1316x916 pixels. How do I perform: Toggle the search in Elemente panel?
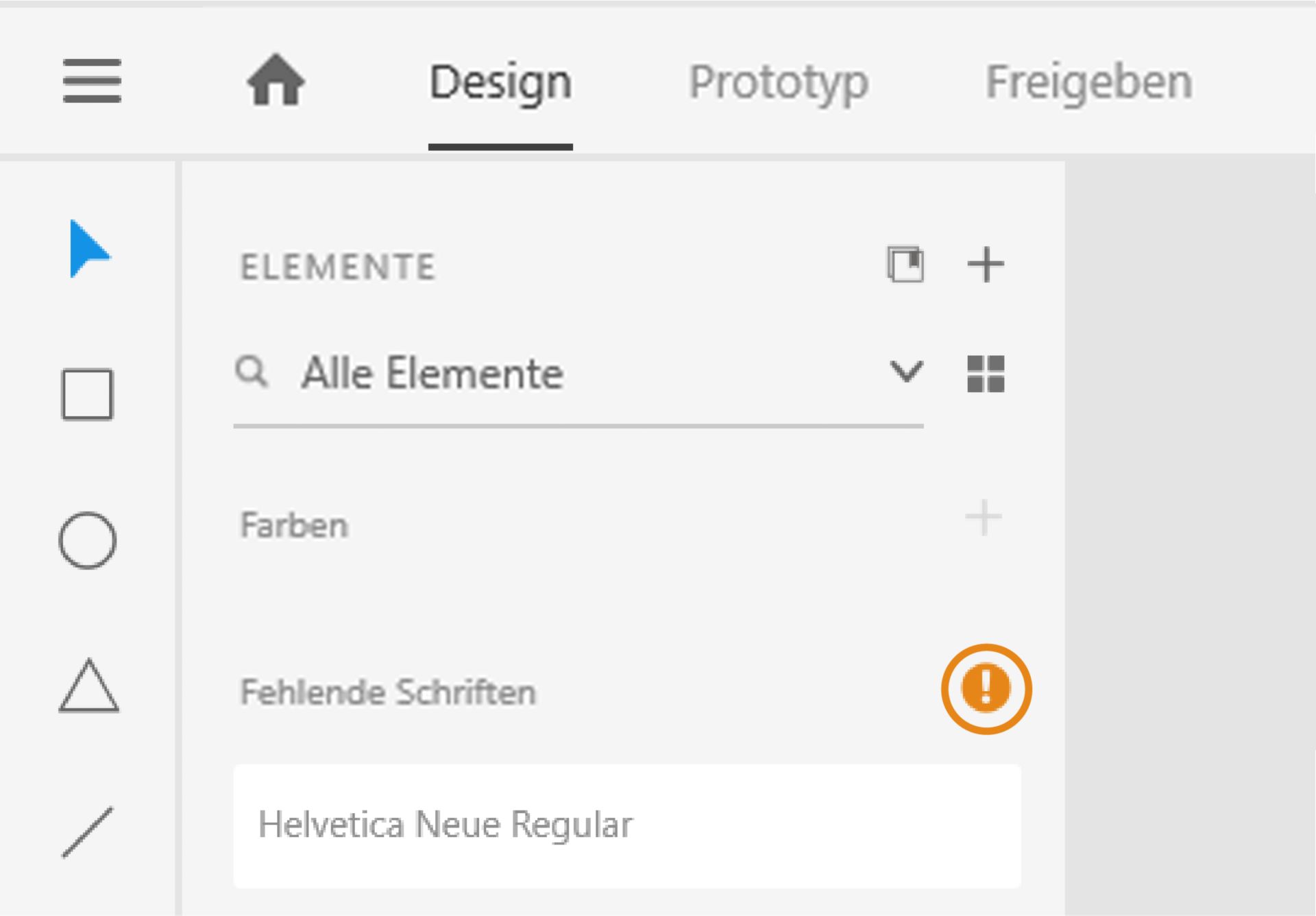click(x=252, y=372)
